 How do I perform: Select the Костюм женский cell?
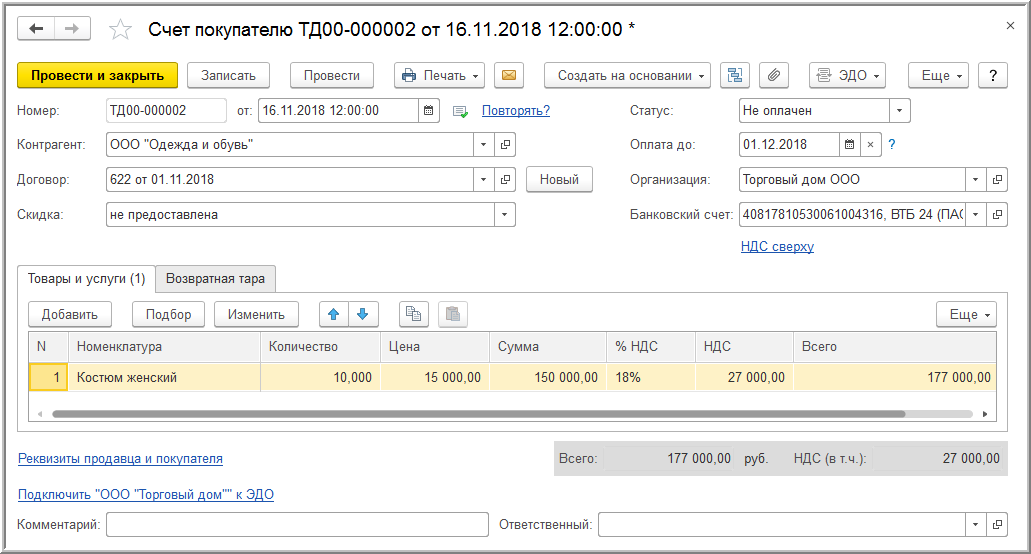(164, 377)
